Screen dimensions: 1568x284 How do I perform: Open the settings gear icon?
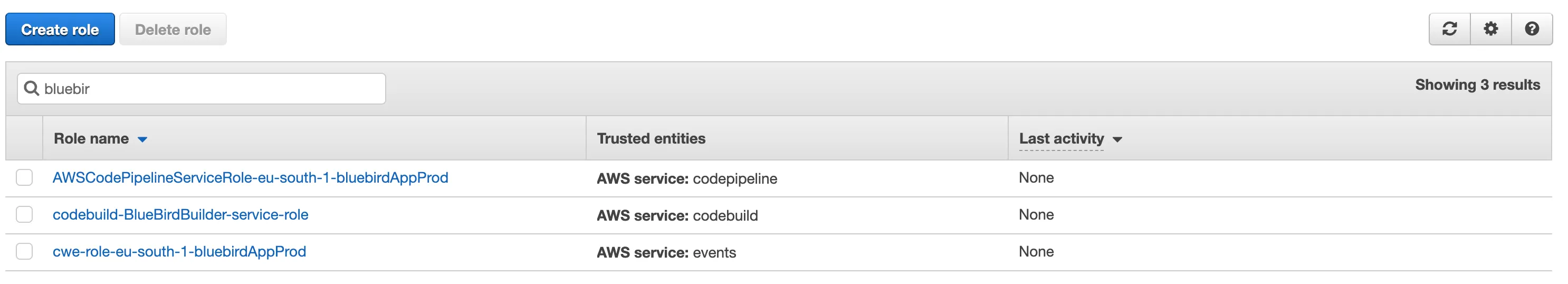(x=1490, y=29)
